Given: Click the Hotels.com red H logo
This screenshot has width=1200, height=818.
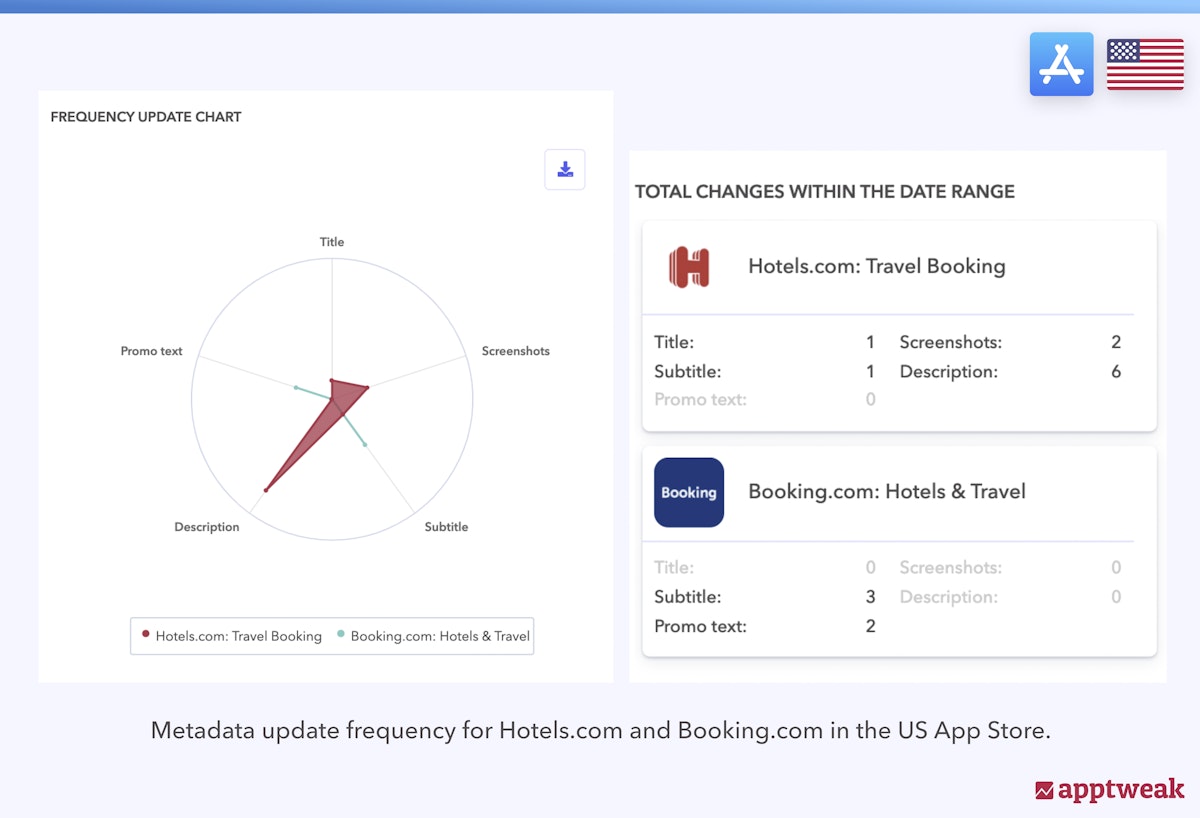Looking at the screenshot, I should tap(689, 267).
